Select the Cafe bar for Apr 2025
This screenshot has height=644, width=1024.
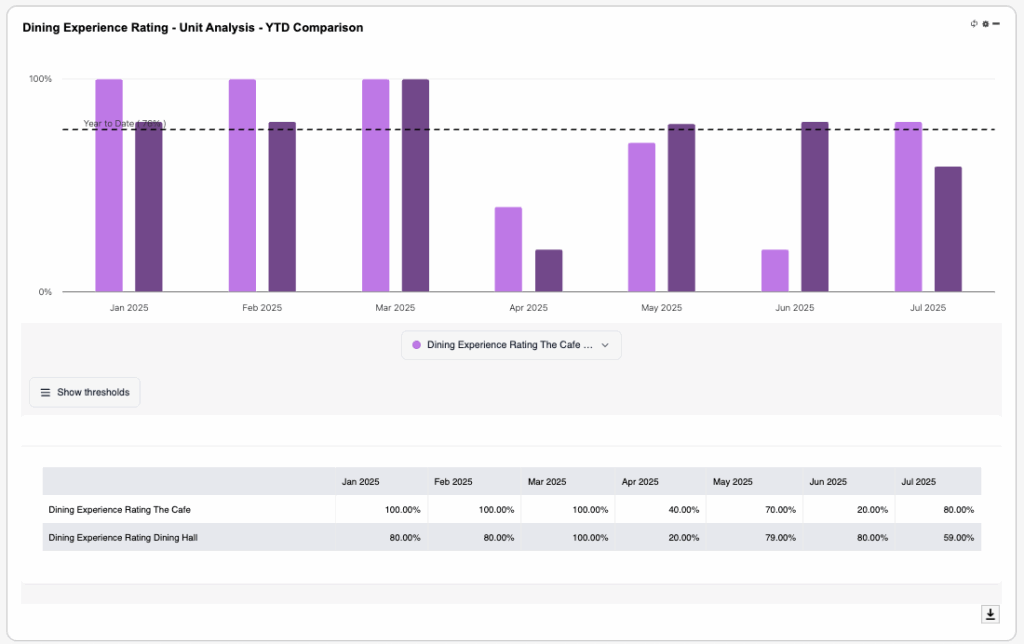[x=508, y=249]
